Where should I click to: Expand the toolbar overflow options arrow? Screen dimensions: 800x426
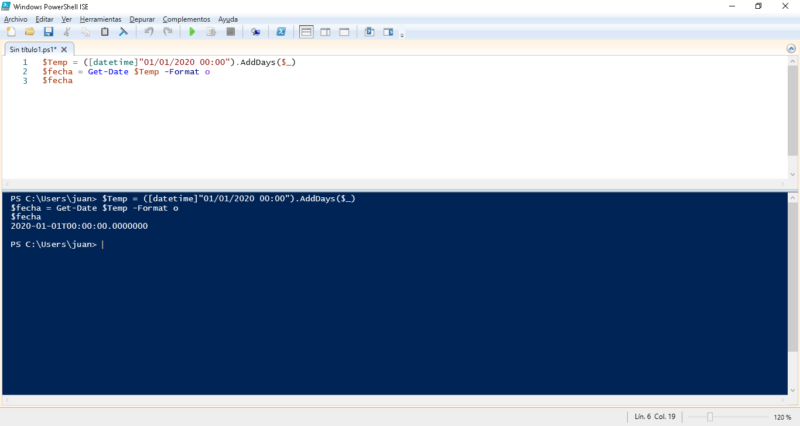click(402, 34)
